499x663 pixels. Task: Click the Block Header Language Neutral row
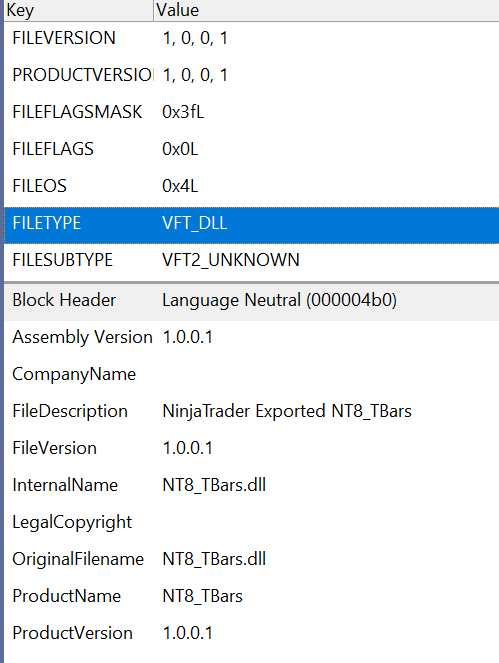pos(252,301)
